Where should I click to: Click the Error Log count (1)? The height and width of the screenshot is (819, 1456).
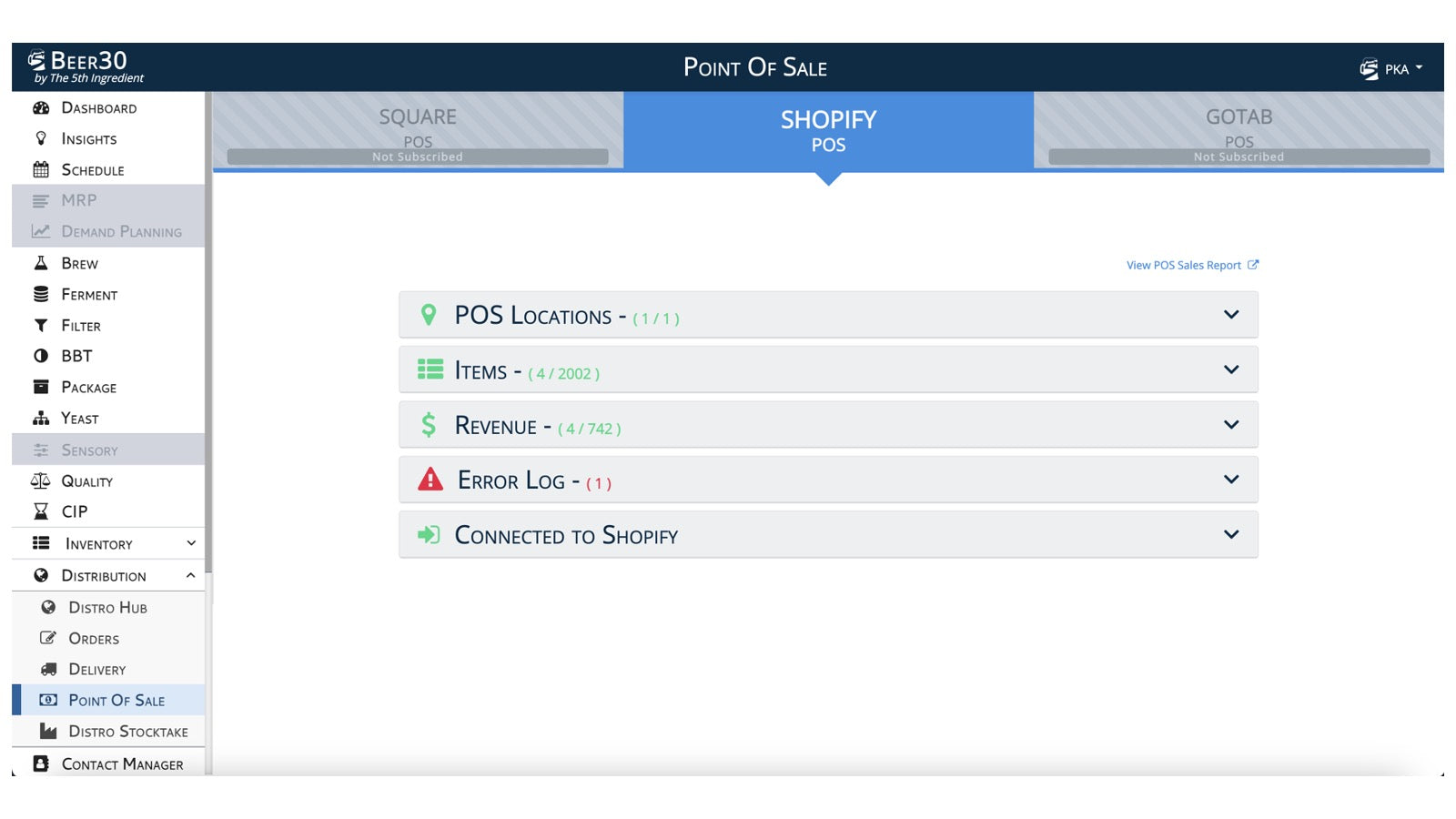(x=599, y=483)
